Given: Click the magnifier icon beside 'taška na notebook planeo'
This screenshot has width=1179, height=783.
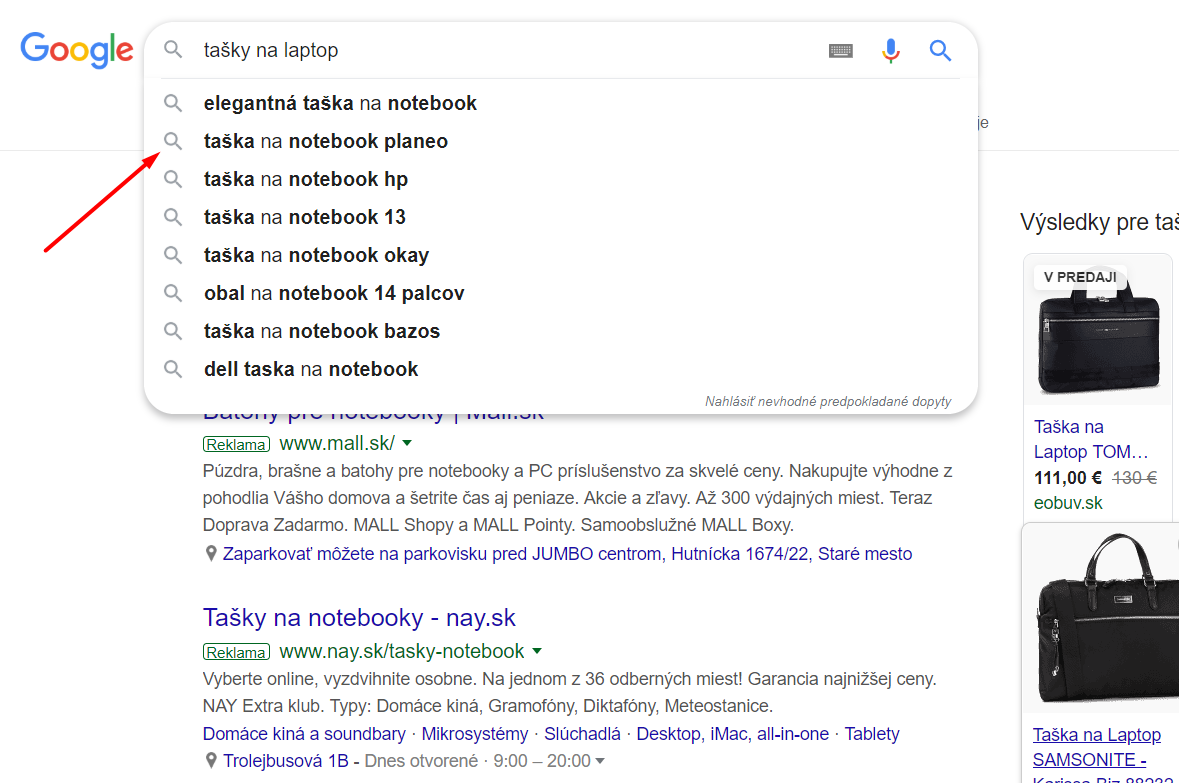Looking at the screenshot, I should [173, 141].
